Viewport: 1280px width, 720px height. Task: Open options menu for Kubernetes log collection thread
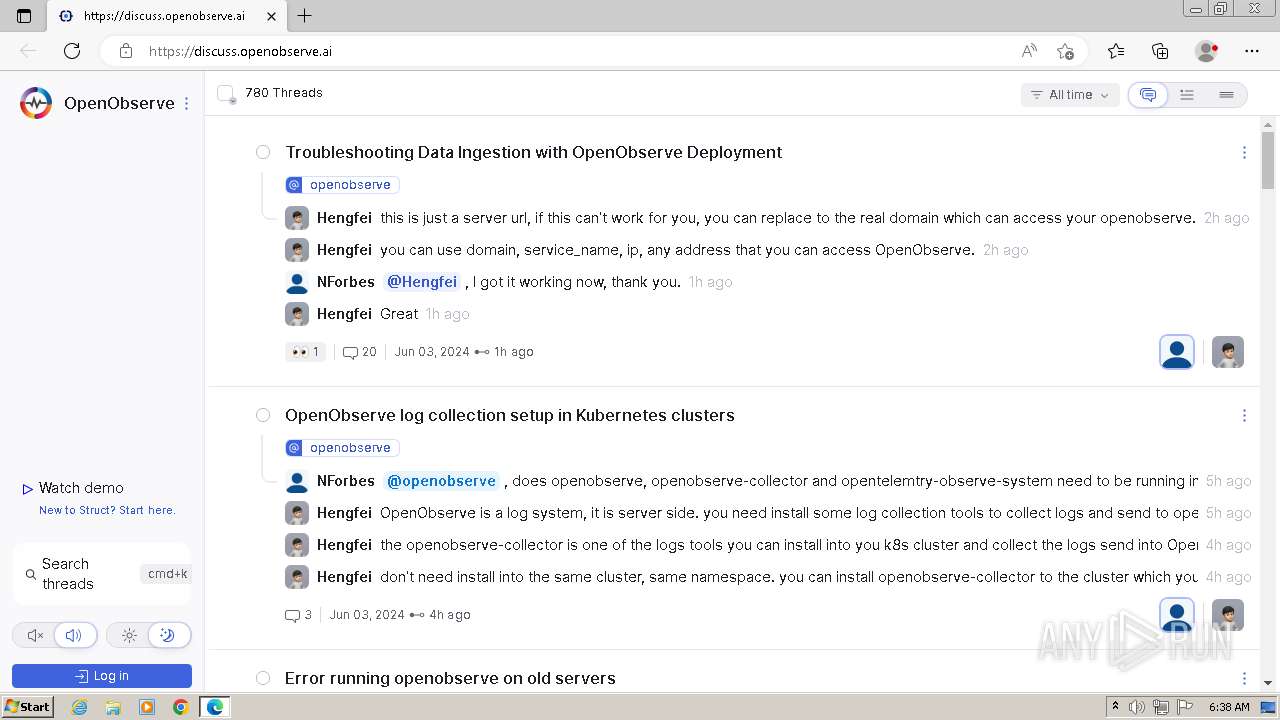[1244, 416]
